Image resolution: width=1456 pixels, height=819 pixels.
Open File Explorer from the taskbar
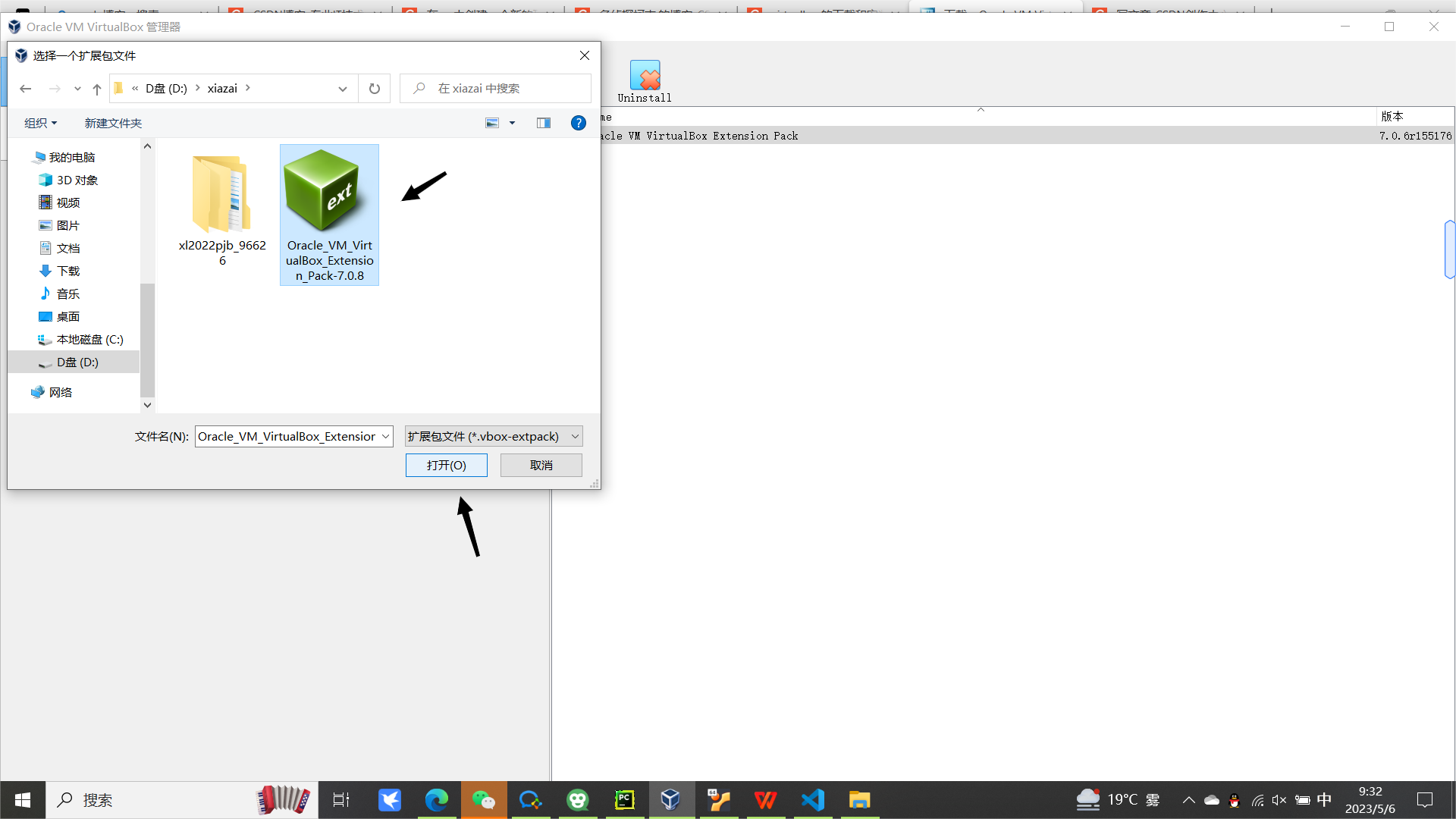tap(860, 800)
